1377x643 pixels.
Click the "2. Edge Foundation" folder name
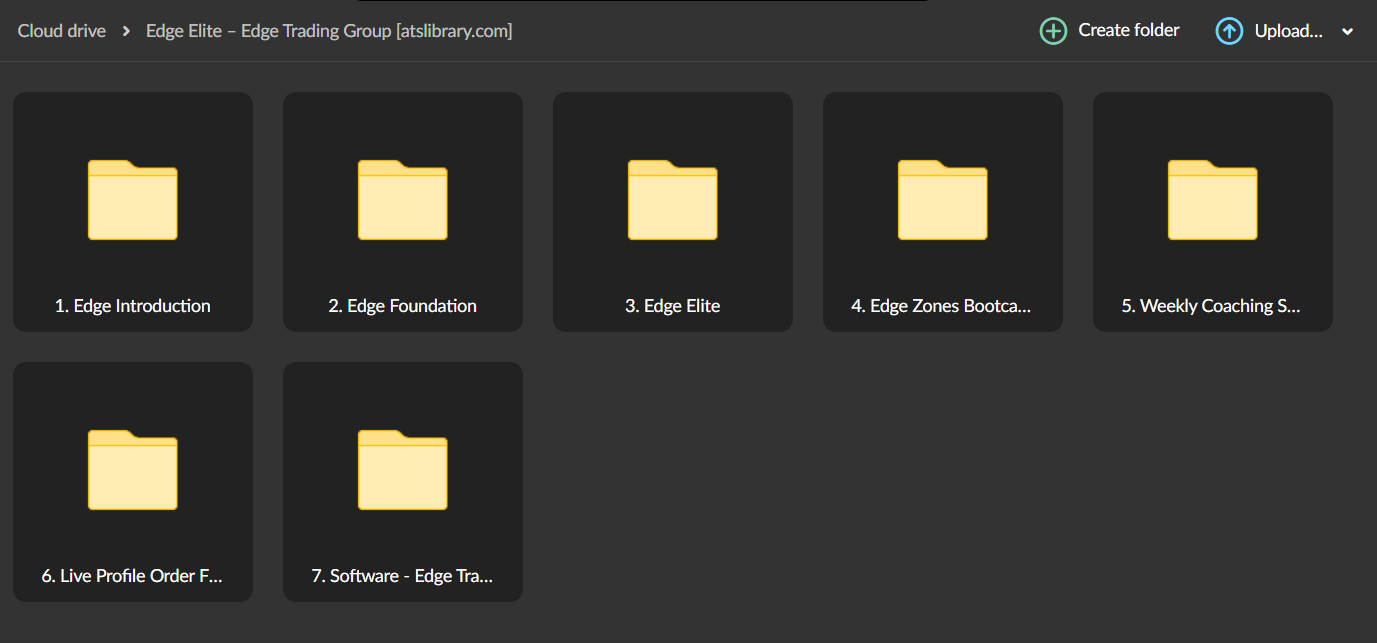[x=403, y=306]
